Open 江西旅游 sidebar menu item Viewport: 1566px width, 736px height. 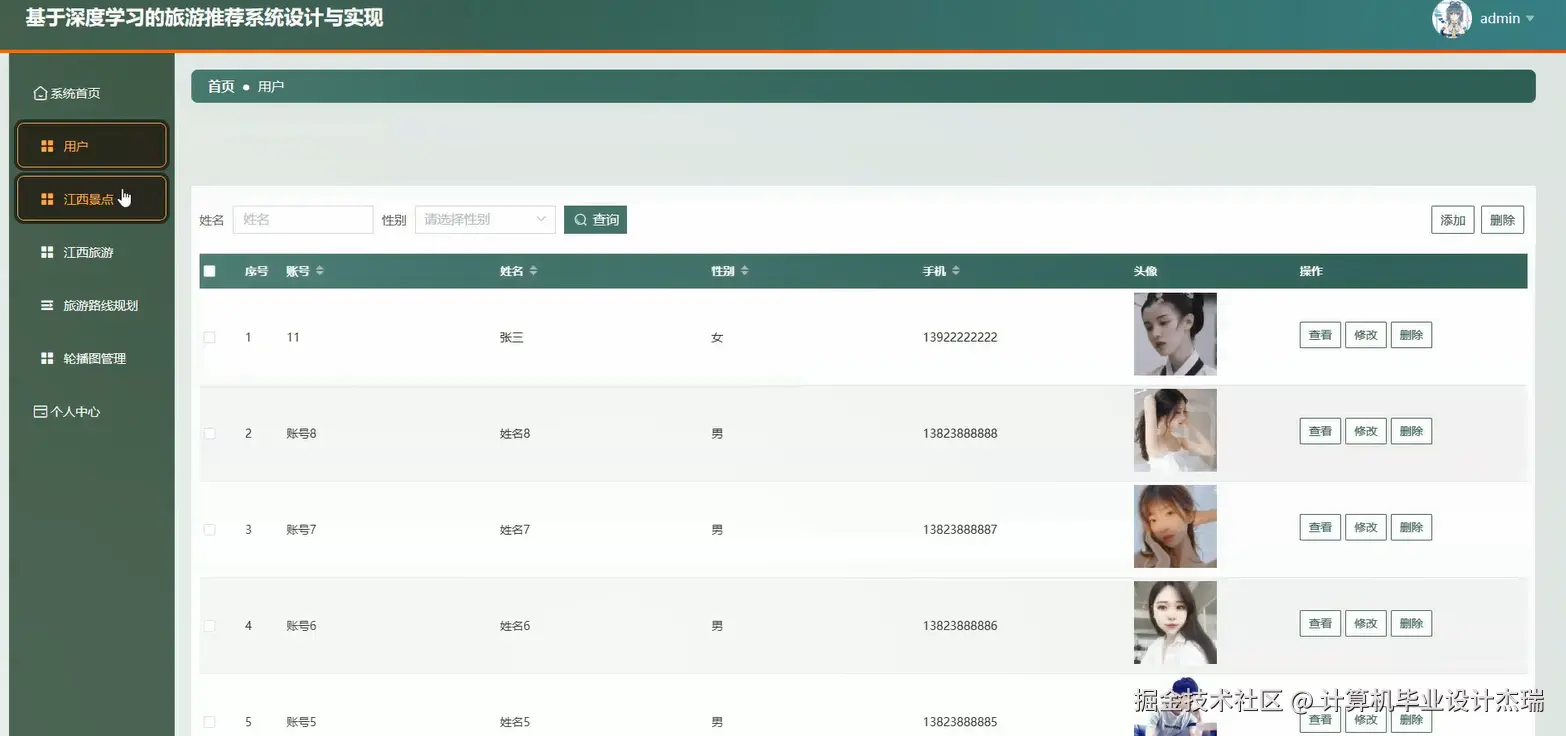[92, 252]
